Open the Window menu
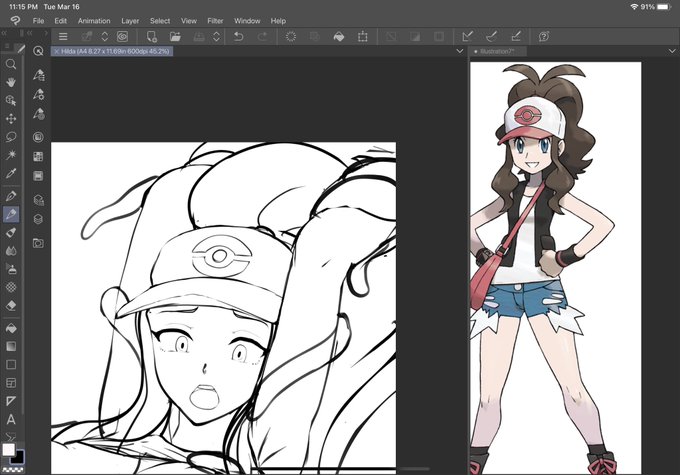Screen dimensions: 680x475 coord(247,21)
